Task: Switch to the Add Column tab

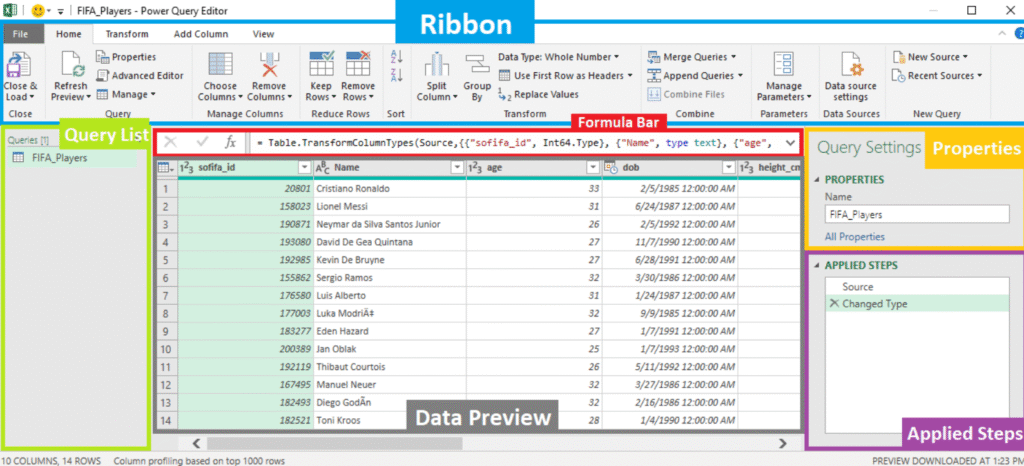Action: (201, 34)
